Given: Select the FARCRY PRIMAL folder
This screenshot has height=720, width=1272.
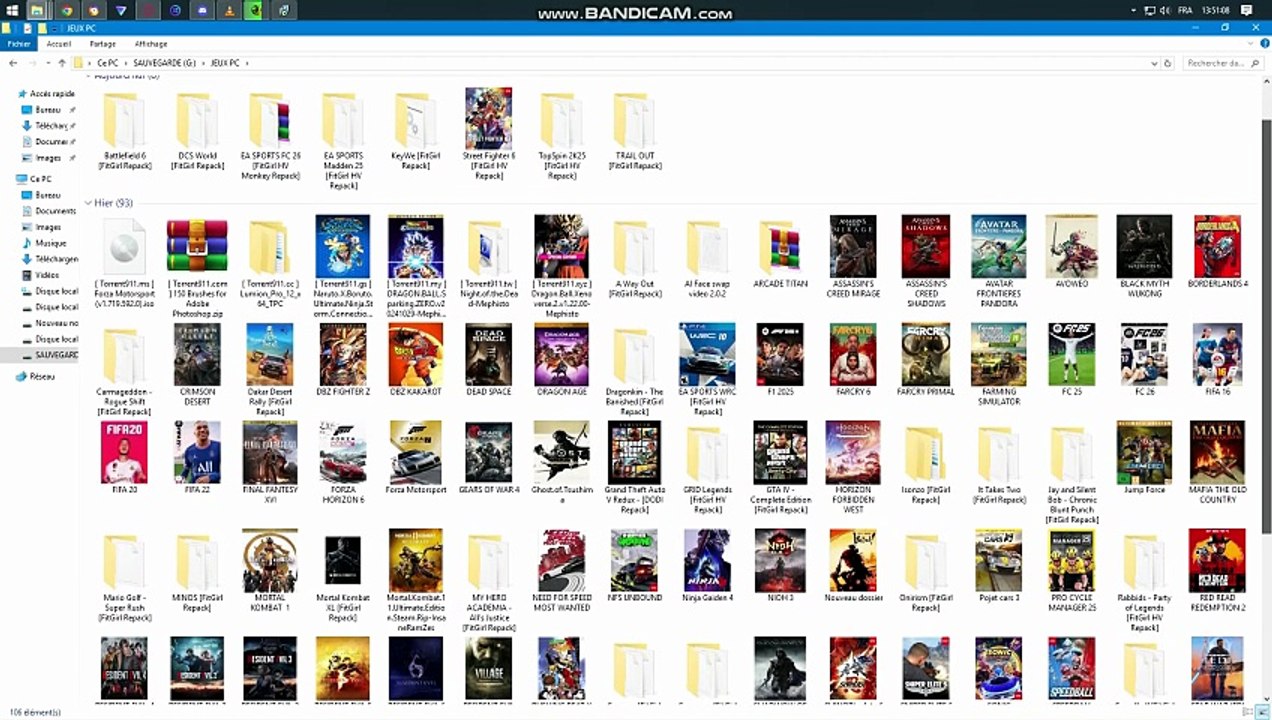Looking at the screenshot, I should pyautogui.click(x=925, y=359).
